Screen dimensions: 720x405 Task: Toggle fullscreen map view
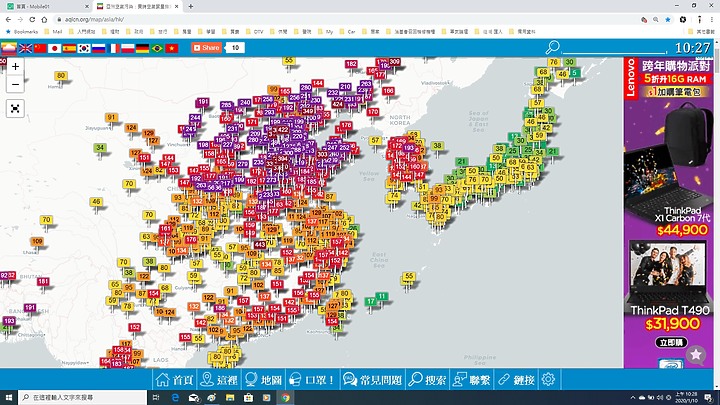point(15,108)
